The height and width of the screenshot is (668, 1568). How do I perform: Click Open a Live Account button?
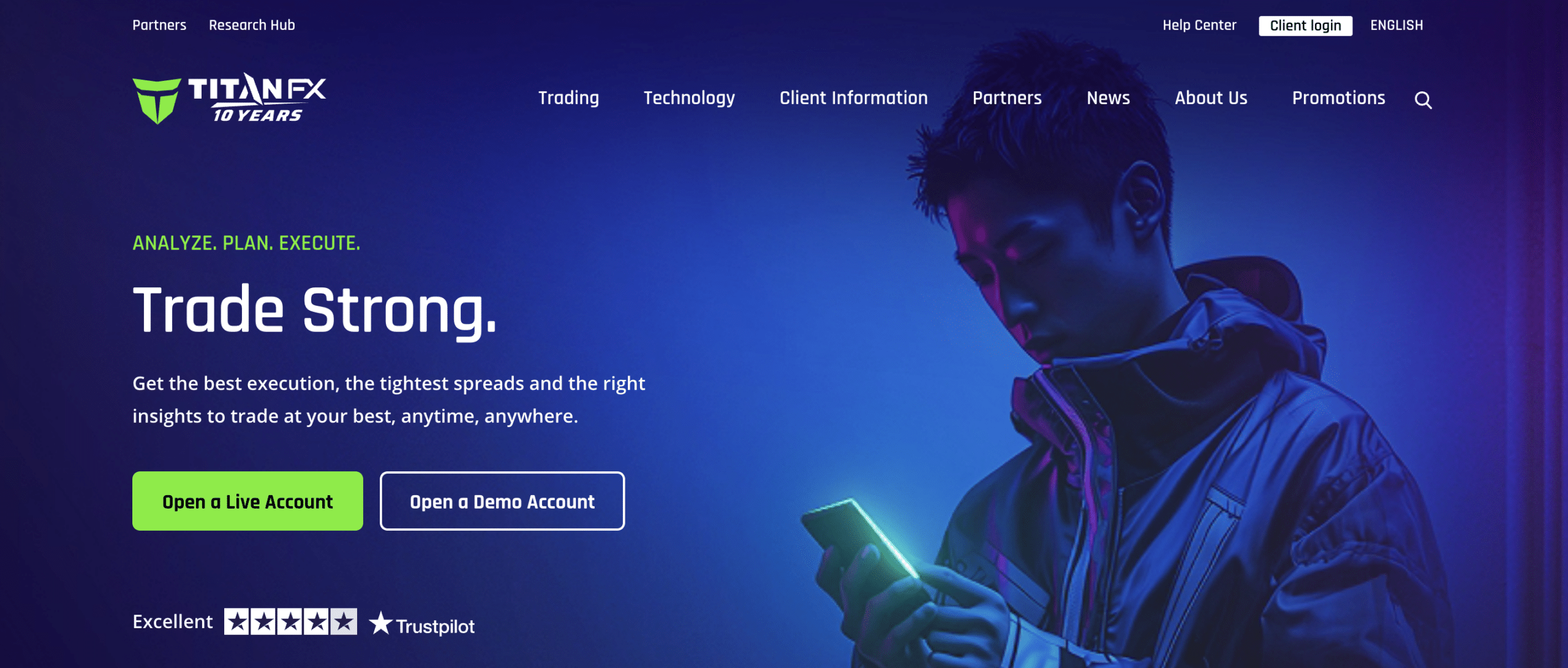click(x=247, y=501)
